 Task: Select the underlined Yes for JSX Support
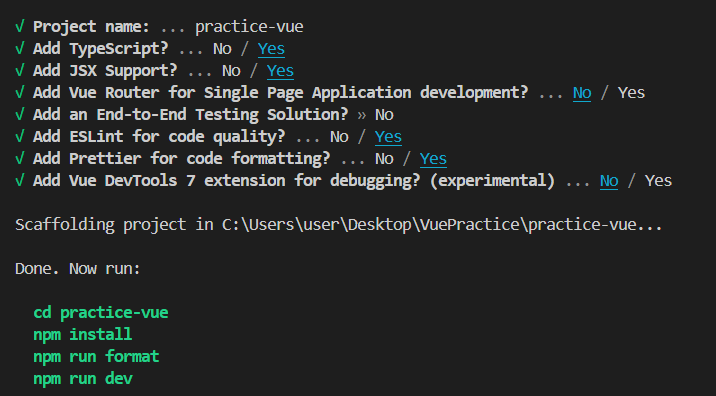point(280,70)
